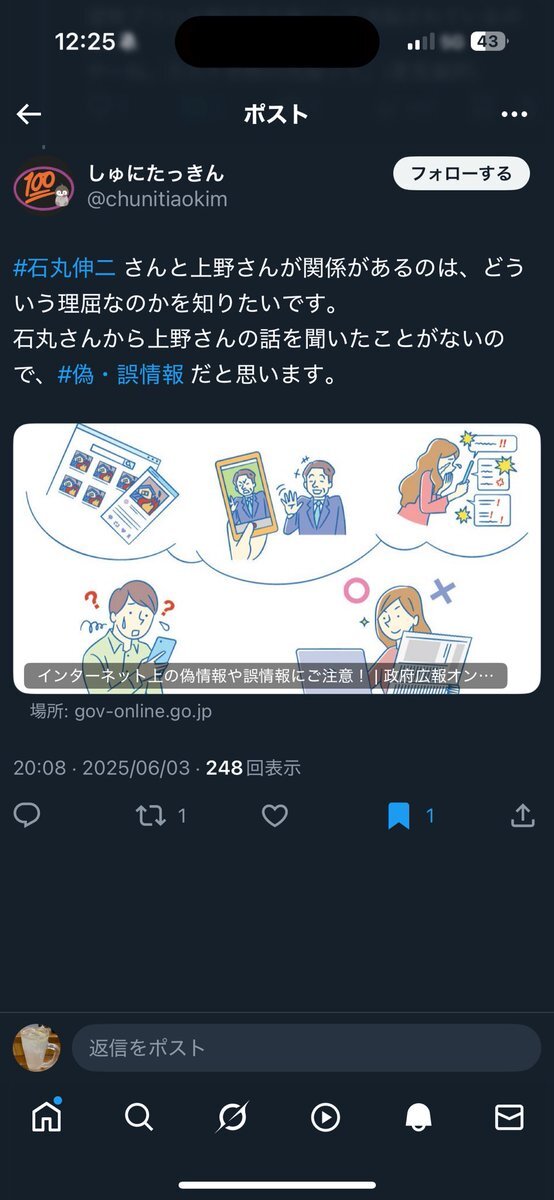Open the @chunitiaokim profile handle
554x1200 pixels.
158,199
